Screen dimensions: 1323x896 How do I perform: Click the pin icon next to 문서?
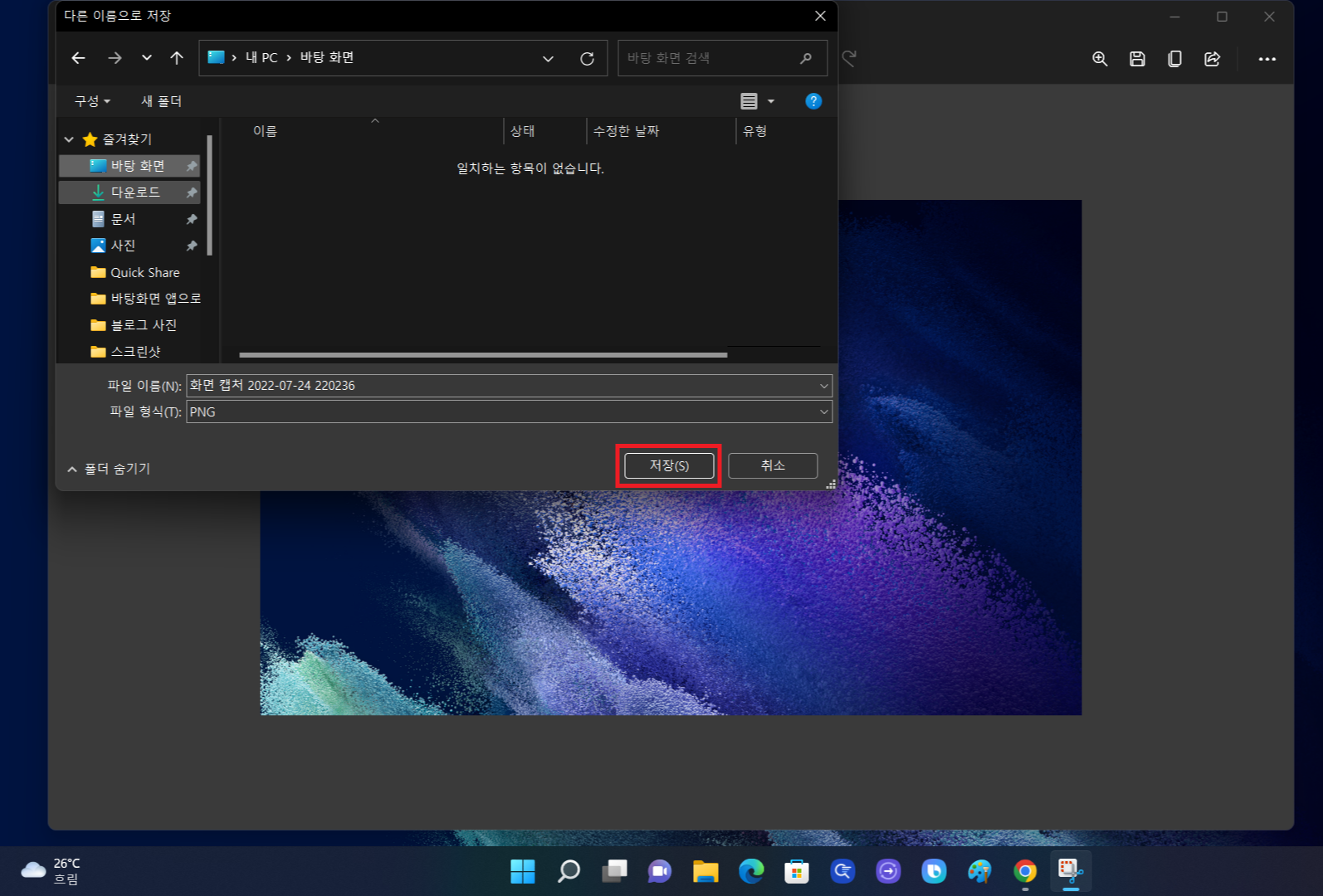click(192, 219)
